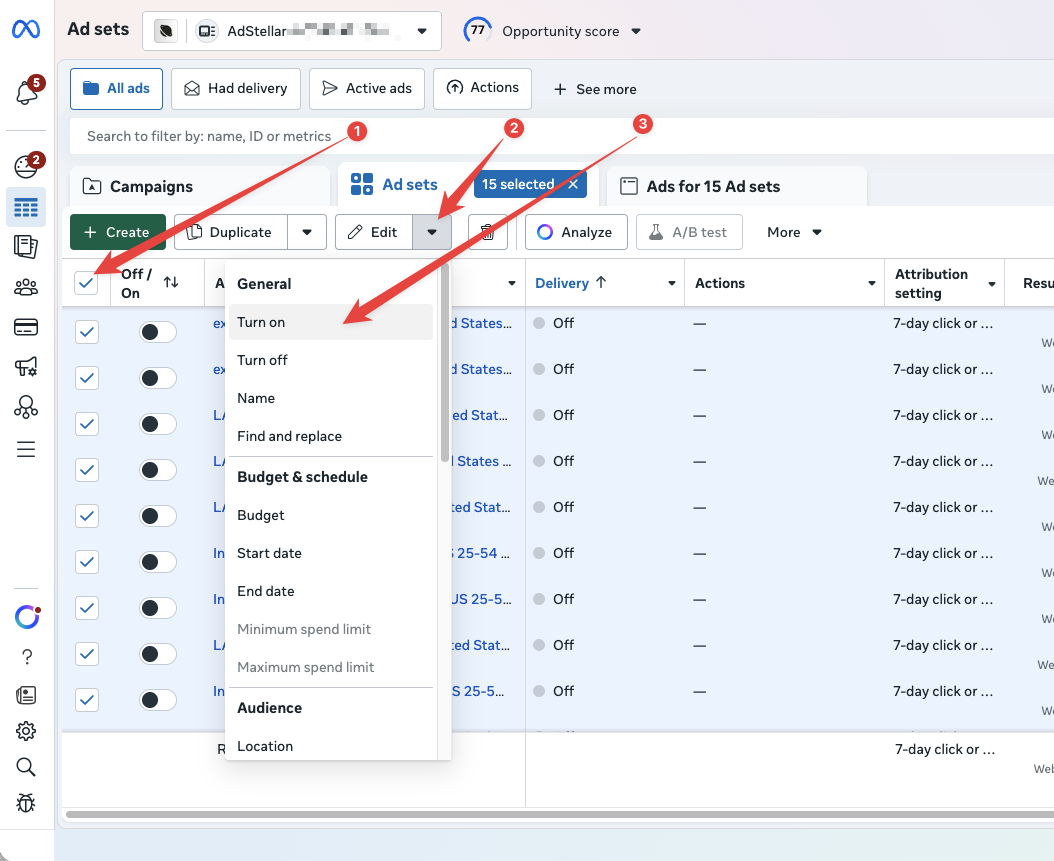The width and height of the screenshot is (1054, 861).
Task: Click the horizontal table scrollbar
Action: 560,815
